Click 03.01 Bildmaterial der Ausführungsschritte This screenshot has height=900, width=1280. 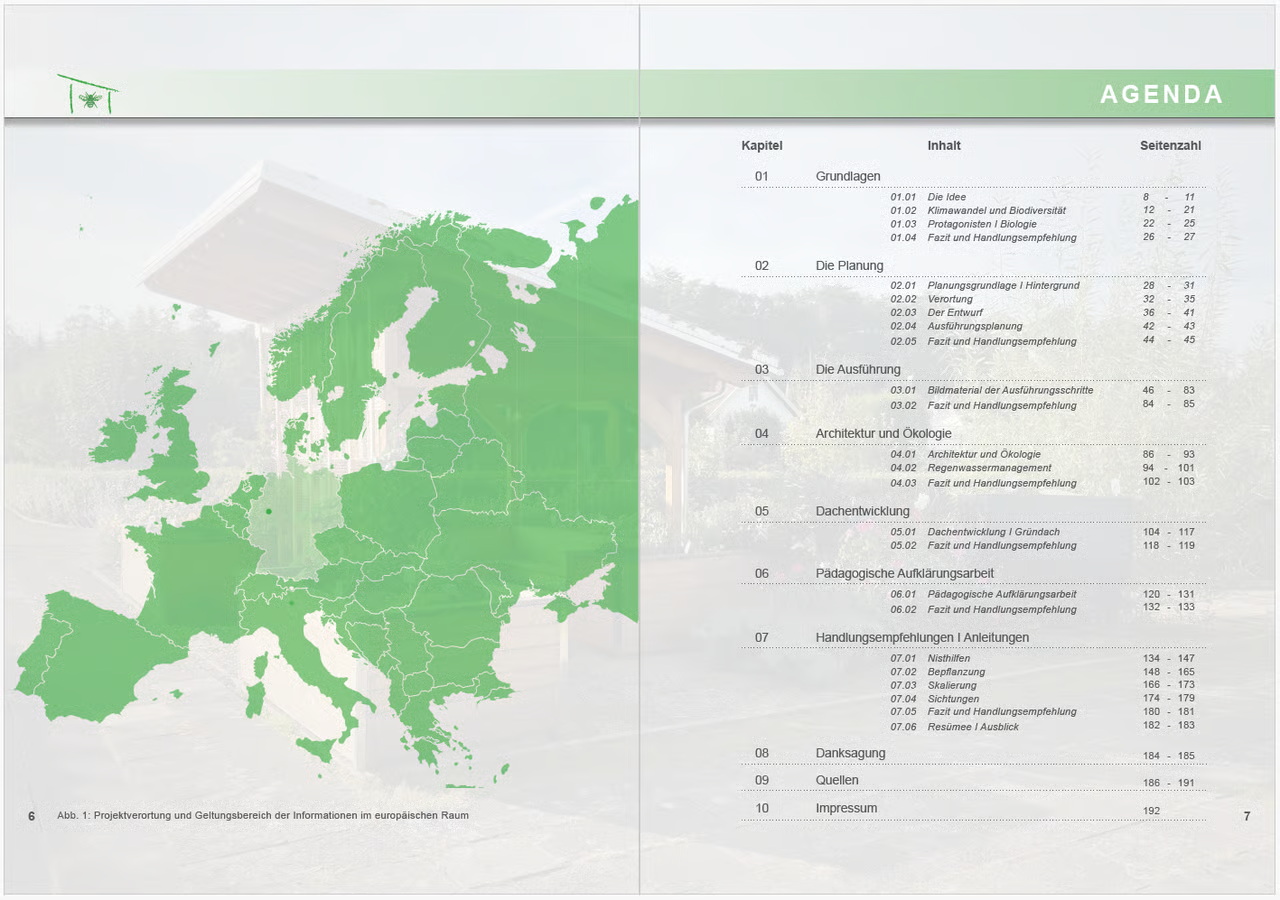pyautogui.click(x=1010, y=391)
